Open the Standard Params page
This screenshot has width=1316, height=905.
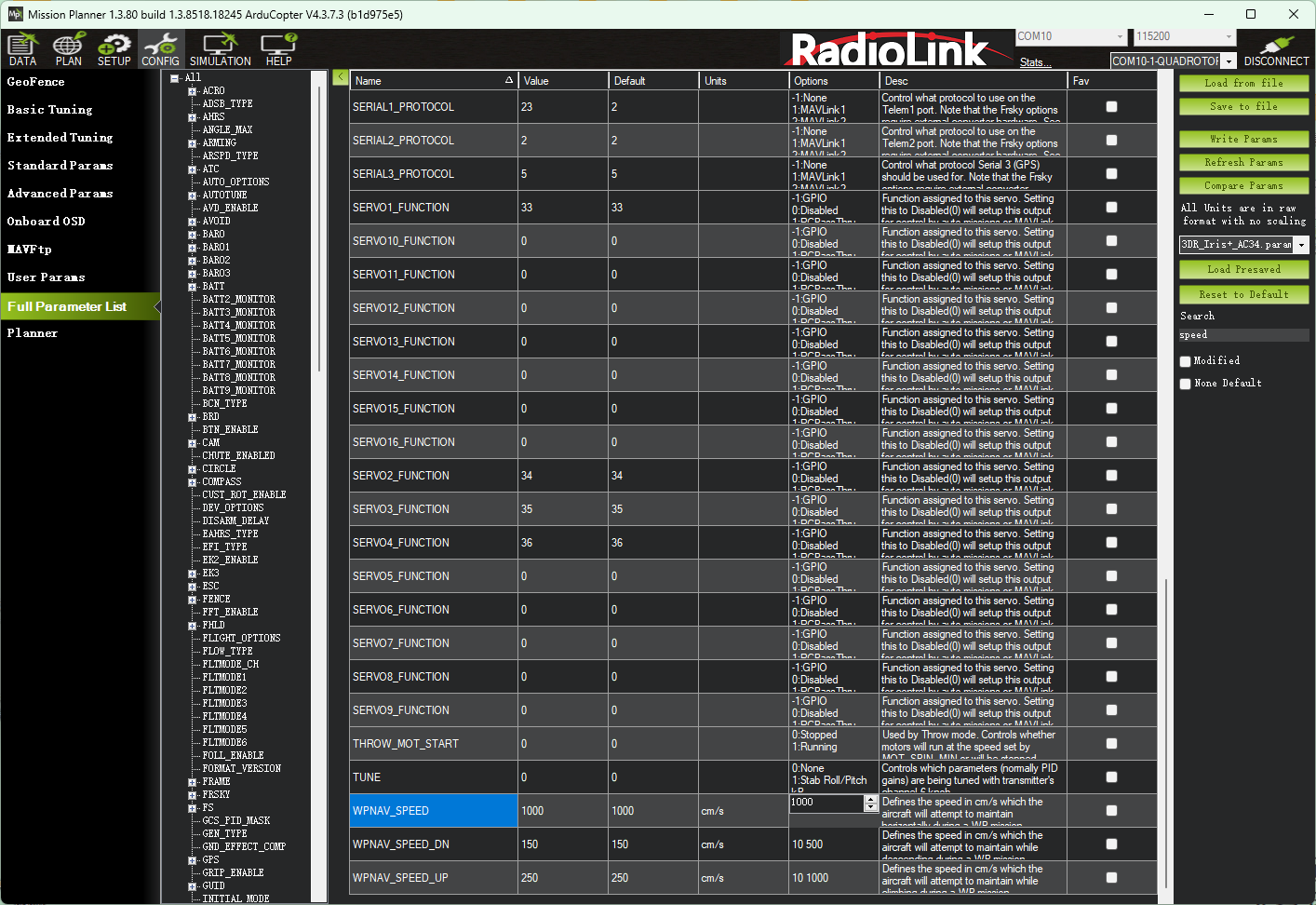tap(60, 166)
